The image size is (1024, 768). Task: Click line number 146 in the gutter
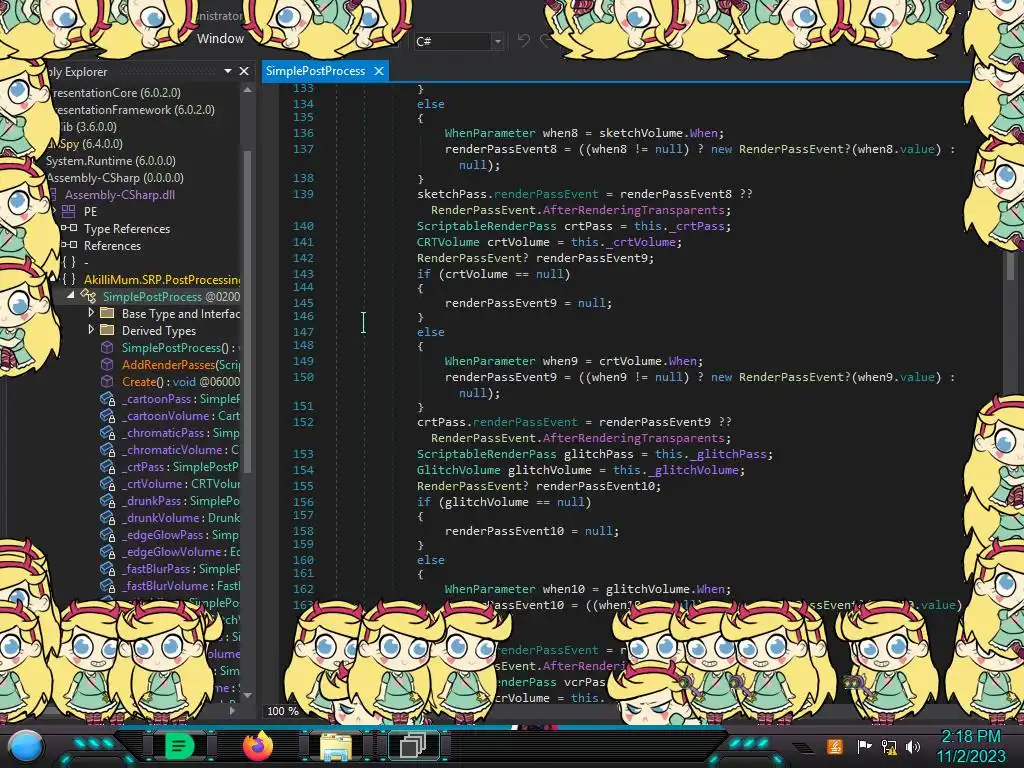pos(303,316)
